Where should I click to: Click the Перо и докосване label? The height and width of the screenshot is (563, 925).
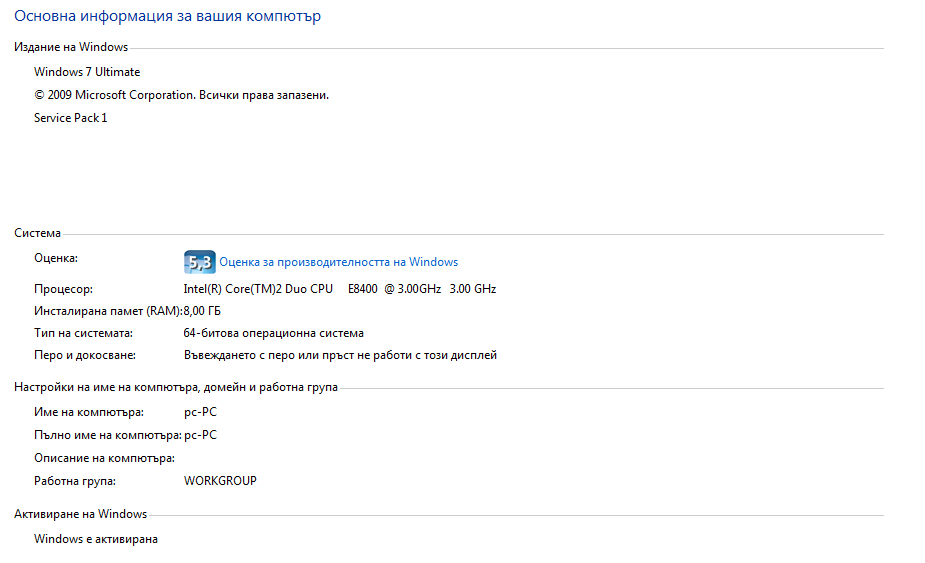[85, 355]
